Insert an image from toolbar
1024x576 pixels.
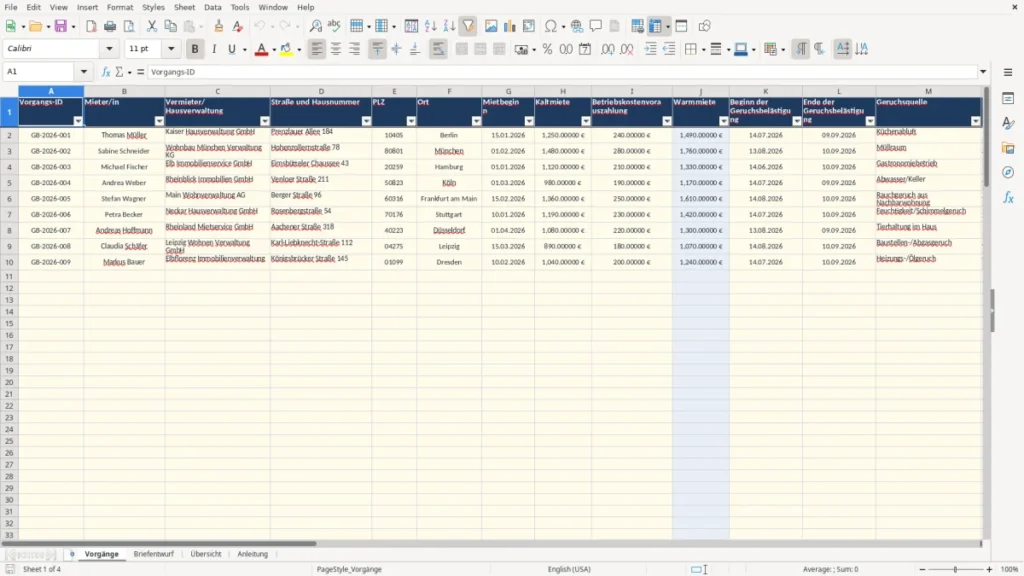[x=491, y=26]
